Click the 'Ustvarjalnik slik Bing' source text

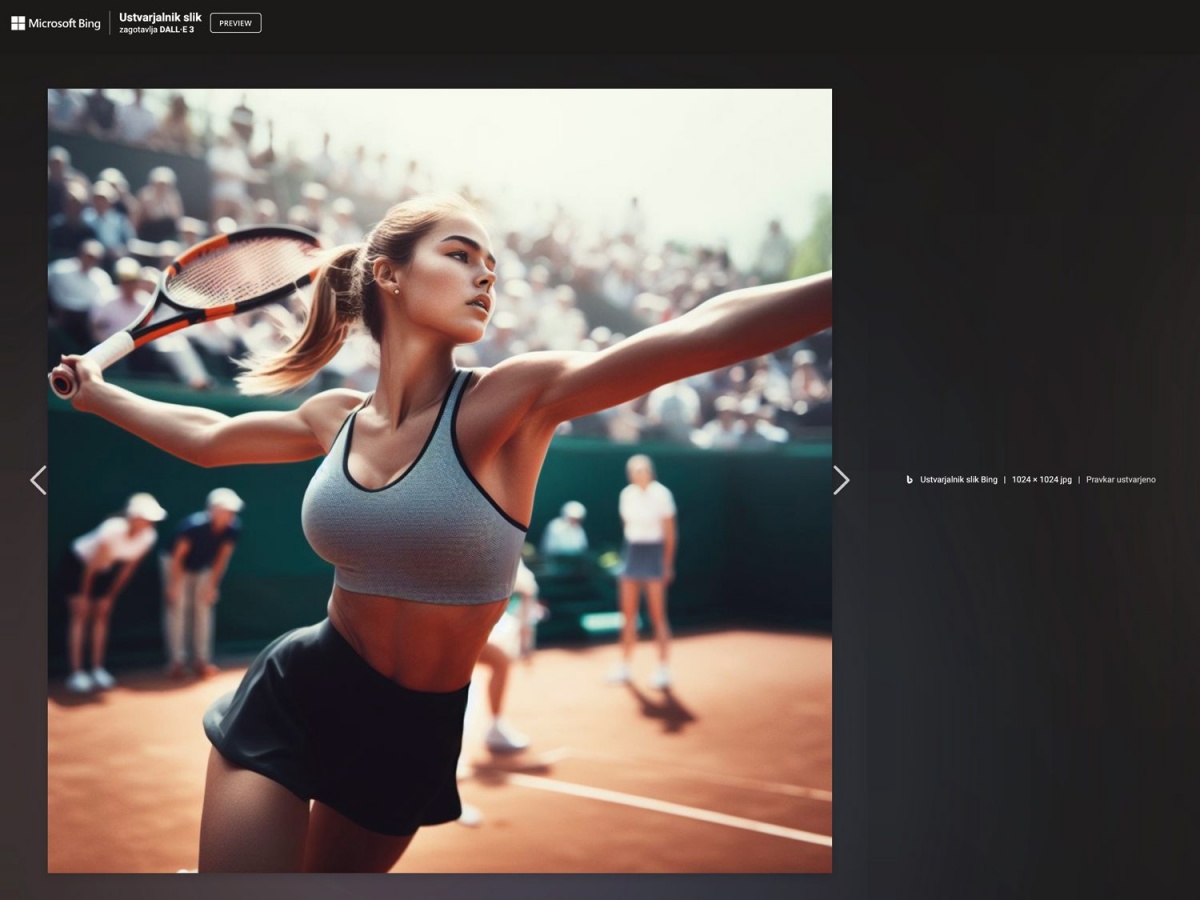[959, 480]
